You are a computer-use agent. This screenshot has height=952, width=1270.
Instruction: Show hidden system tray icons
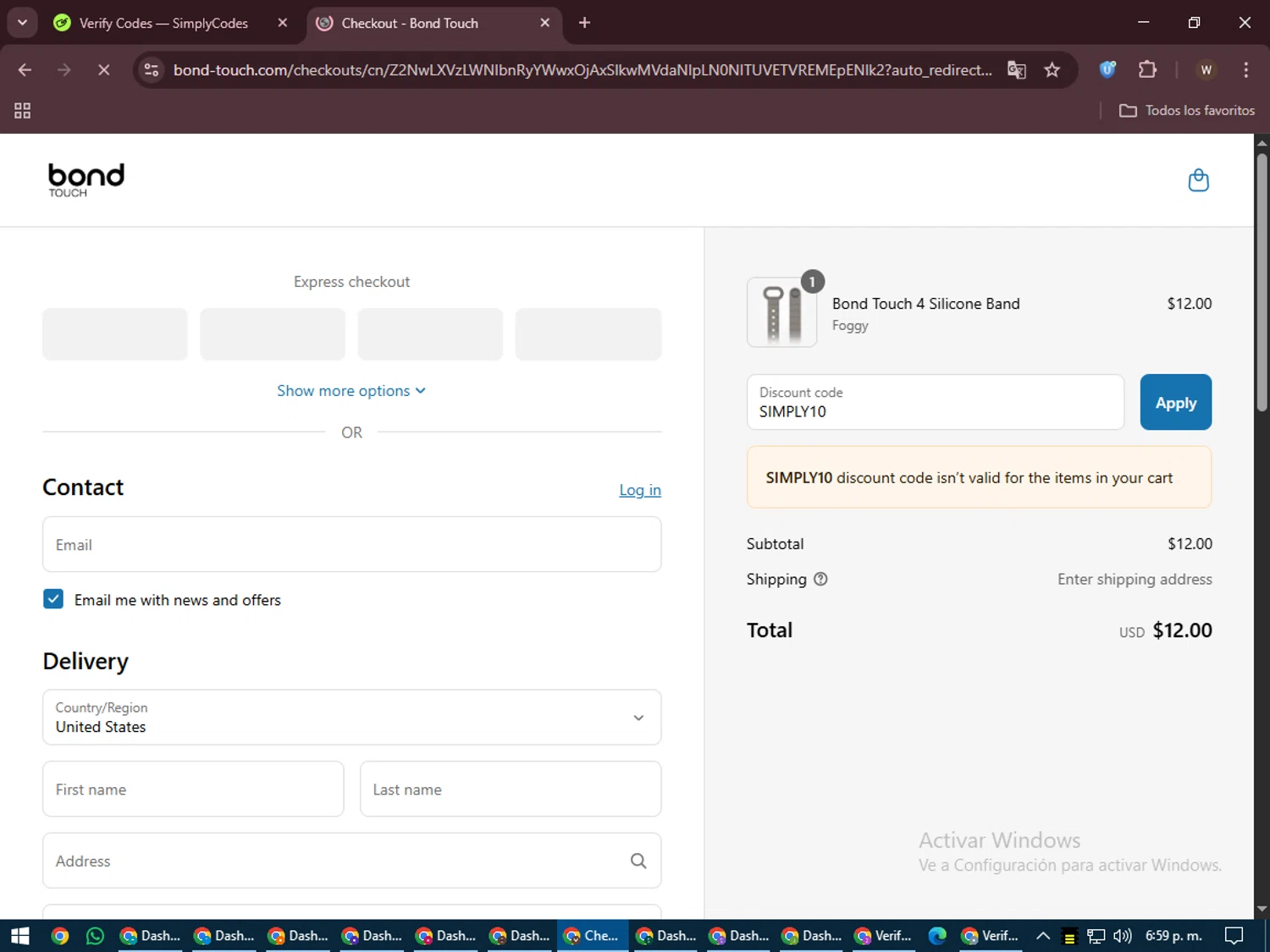pos(1043,936)
